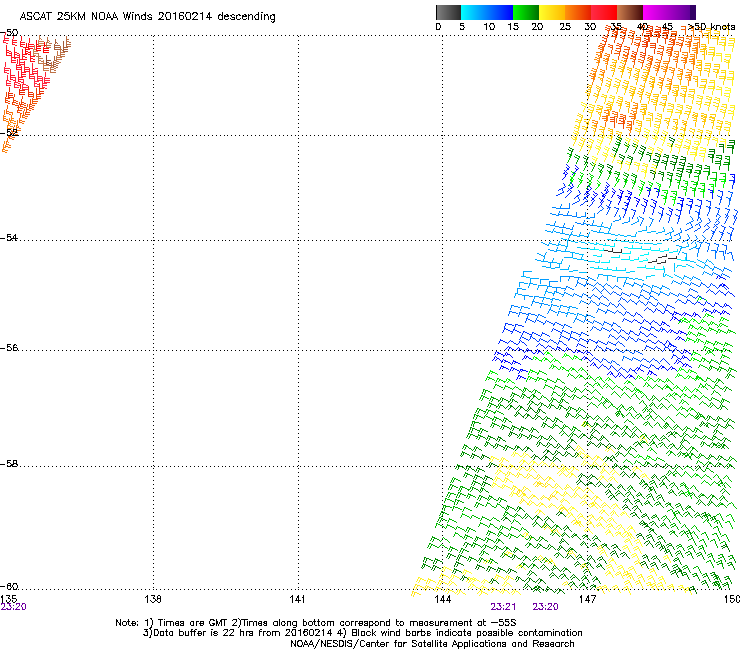
Task: Click the purple 23:21 time stamp
Action: (x=503, y=607)
